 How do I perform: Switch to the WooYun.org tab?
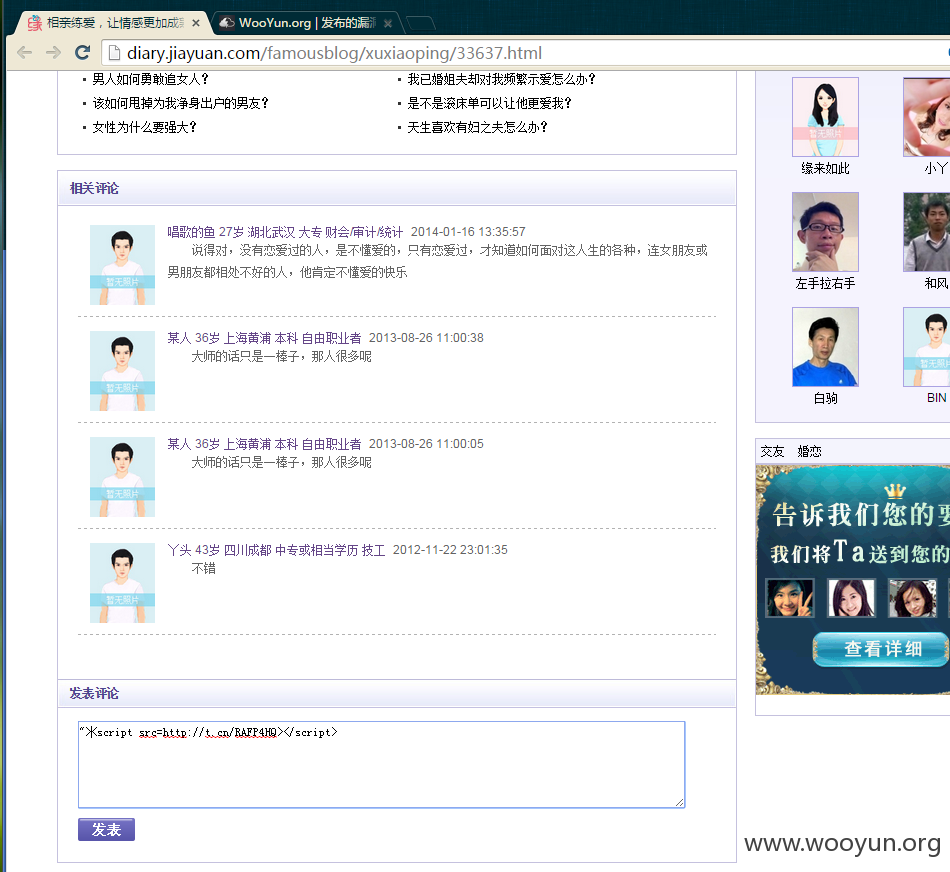pyautogui.click(x=306, y=23)
